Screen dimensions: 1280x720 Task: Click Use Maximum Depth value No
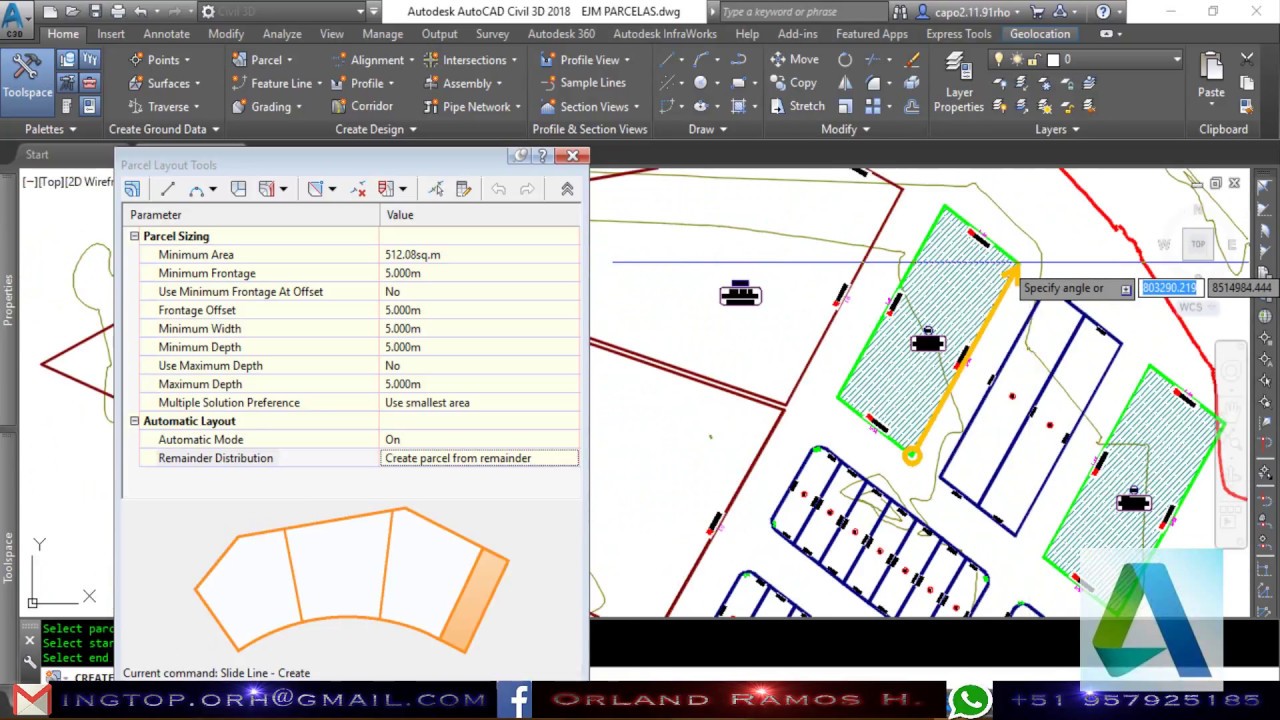pyautogui.click(x=479, y=366)
